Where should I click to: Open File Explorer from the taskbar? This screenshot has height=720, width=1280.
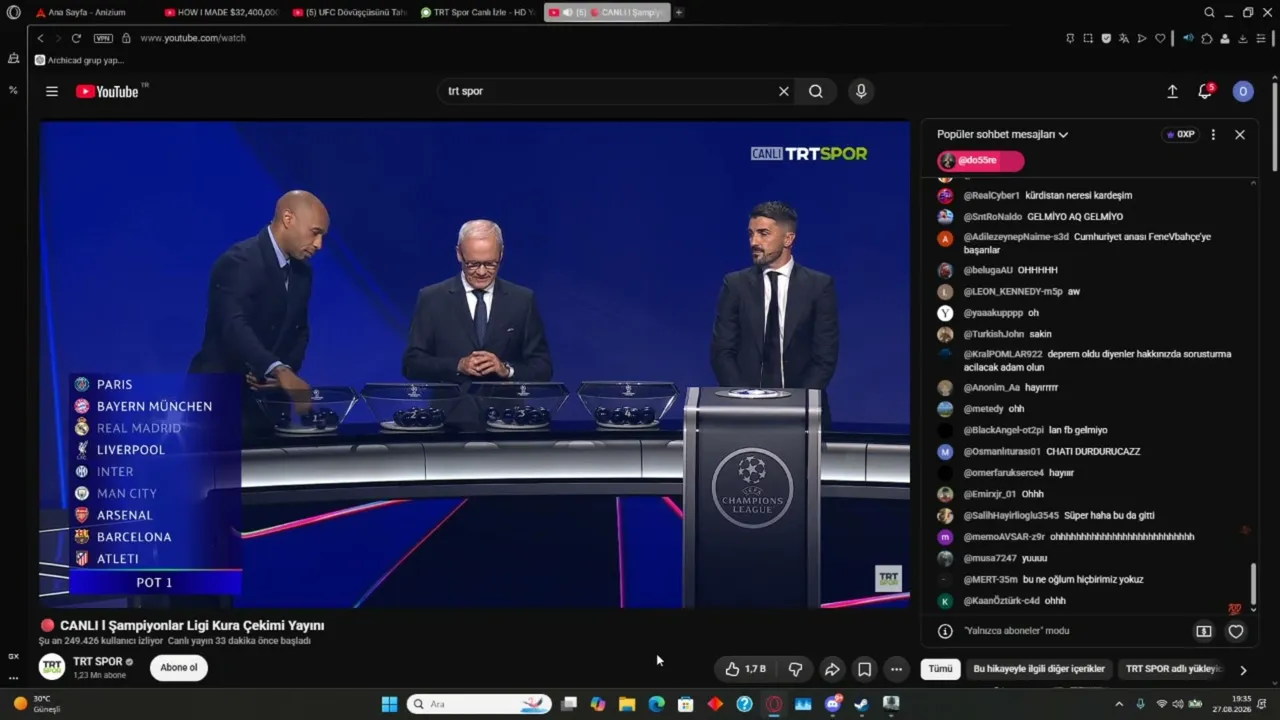(627, 704)
